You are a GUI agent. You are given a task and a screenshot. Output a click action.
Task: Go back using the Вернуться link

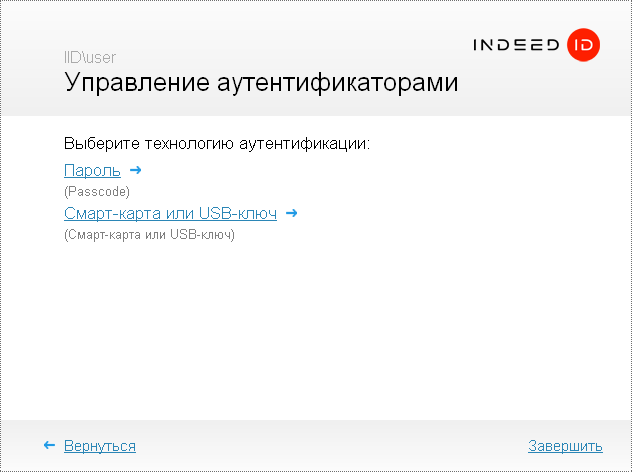(x=100, y=446)
